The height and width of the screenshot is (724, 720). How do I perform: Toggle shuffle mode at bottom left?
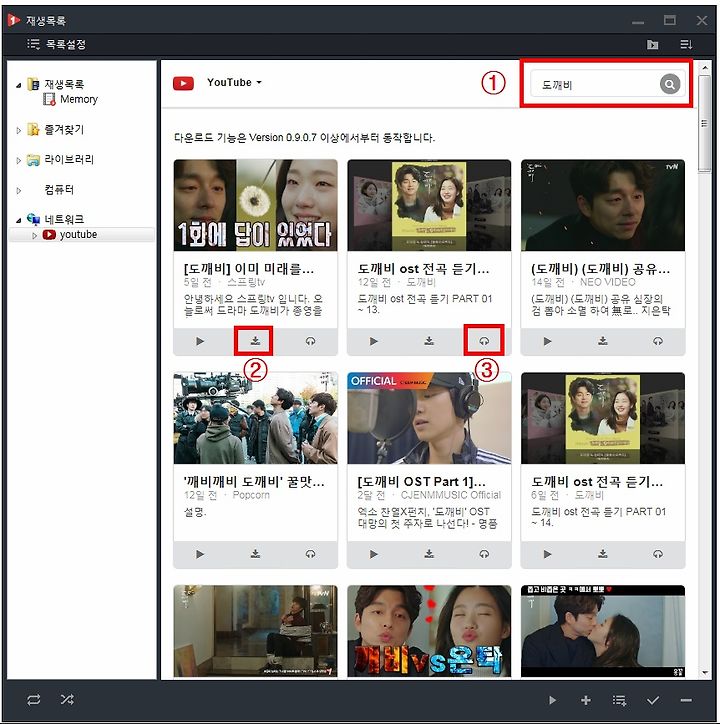[67, 700]
